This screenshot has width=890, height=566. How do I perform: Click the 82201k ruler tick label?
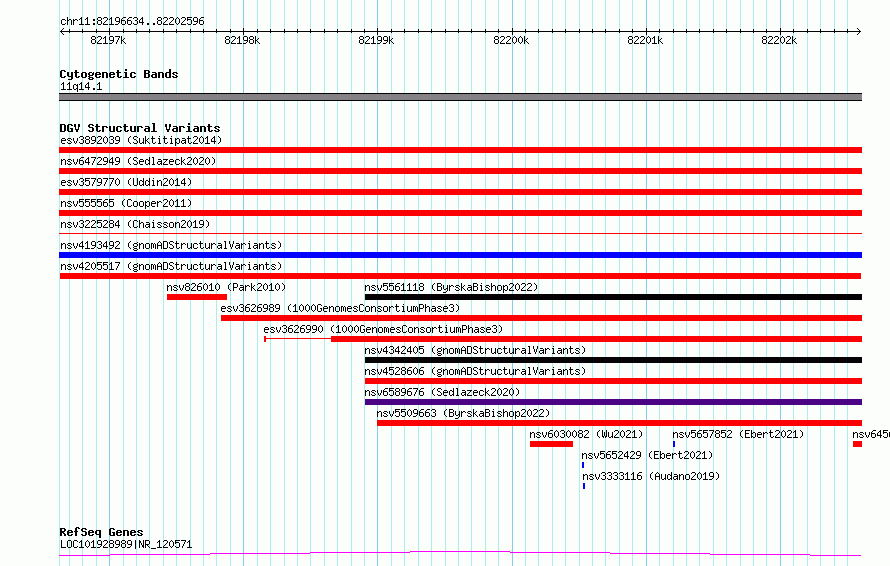[645, 40]
